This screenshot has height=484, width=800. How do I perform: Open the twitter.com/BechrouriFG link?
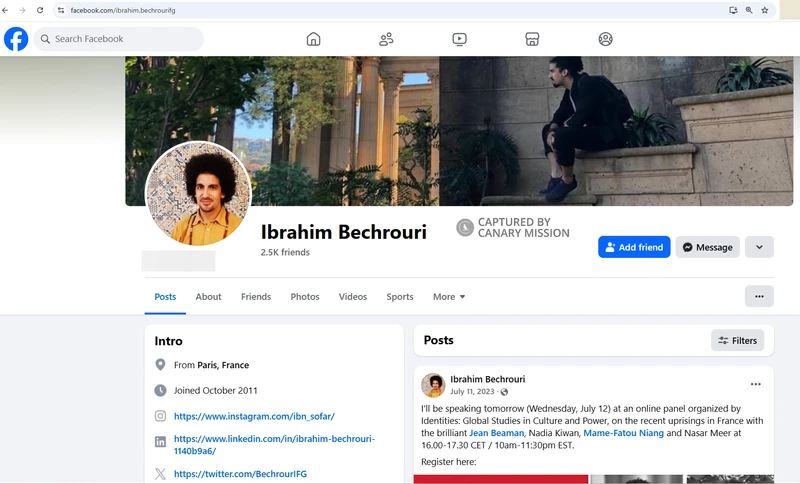(240, 474)
